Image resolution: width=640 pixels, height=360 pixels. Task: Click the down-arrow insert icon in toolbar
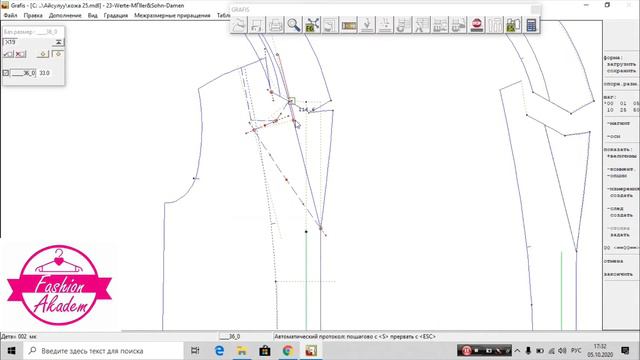(367, 25)
